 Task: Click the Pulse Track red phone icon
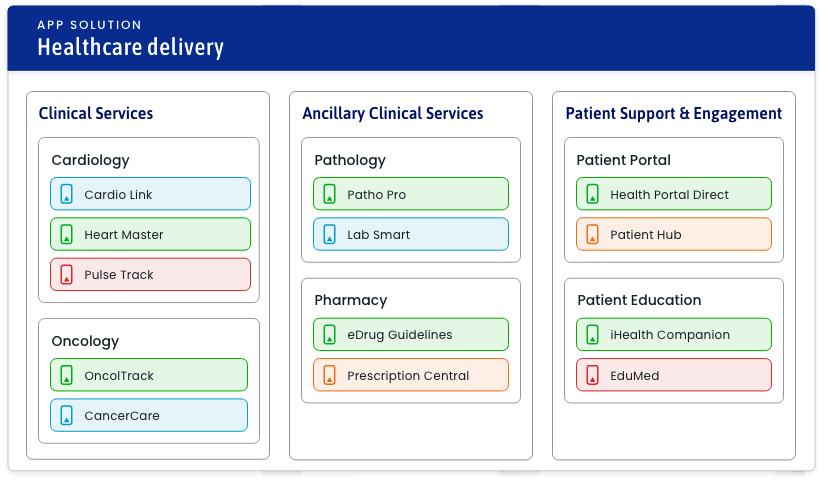(x=67, y=274)
